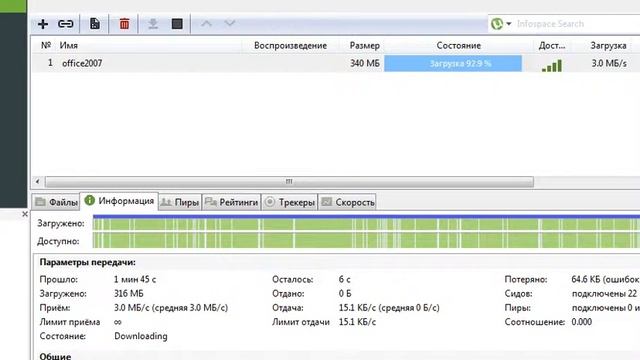640x360 pixels.
Task: Select the office2007 torrent row
Action: 336,63
